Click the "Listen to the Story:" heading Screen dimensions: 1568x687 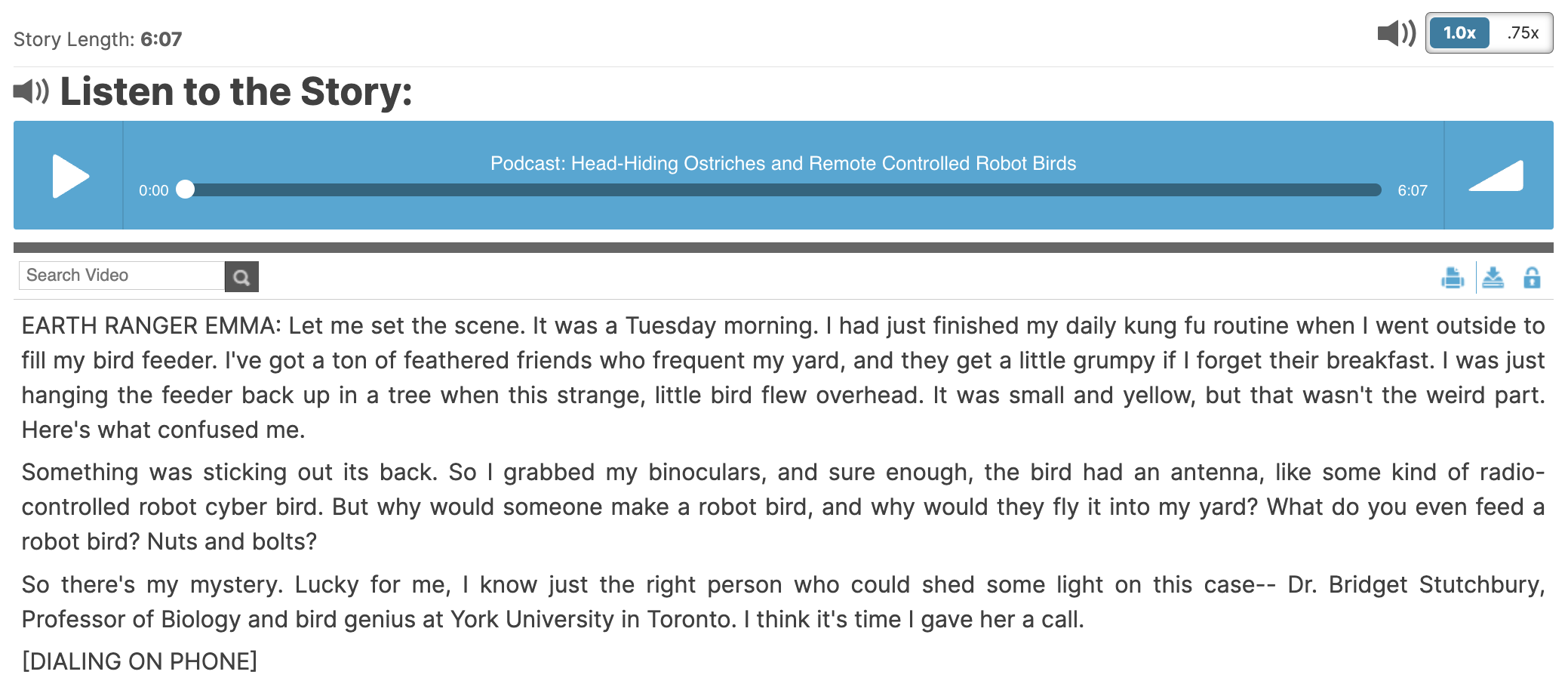click(236, 91)
